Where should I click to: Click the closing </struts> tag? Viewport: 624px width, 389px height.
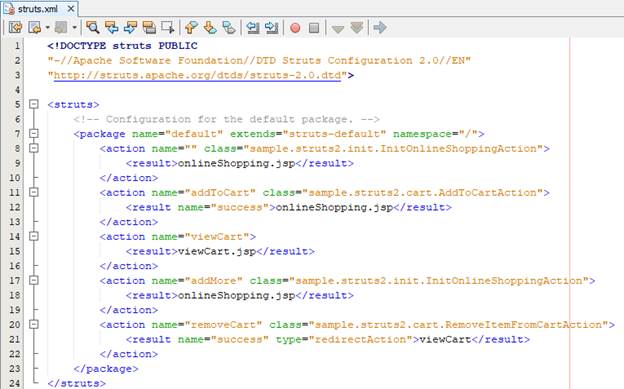coord(77,383)
